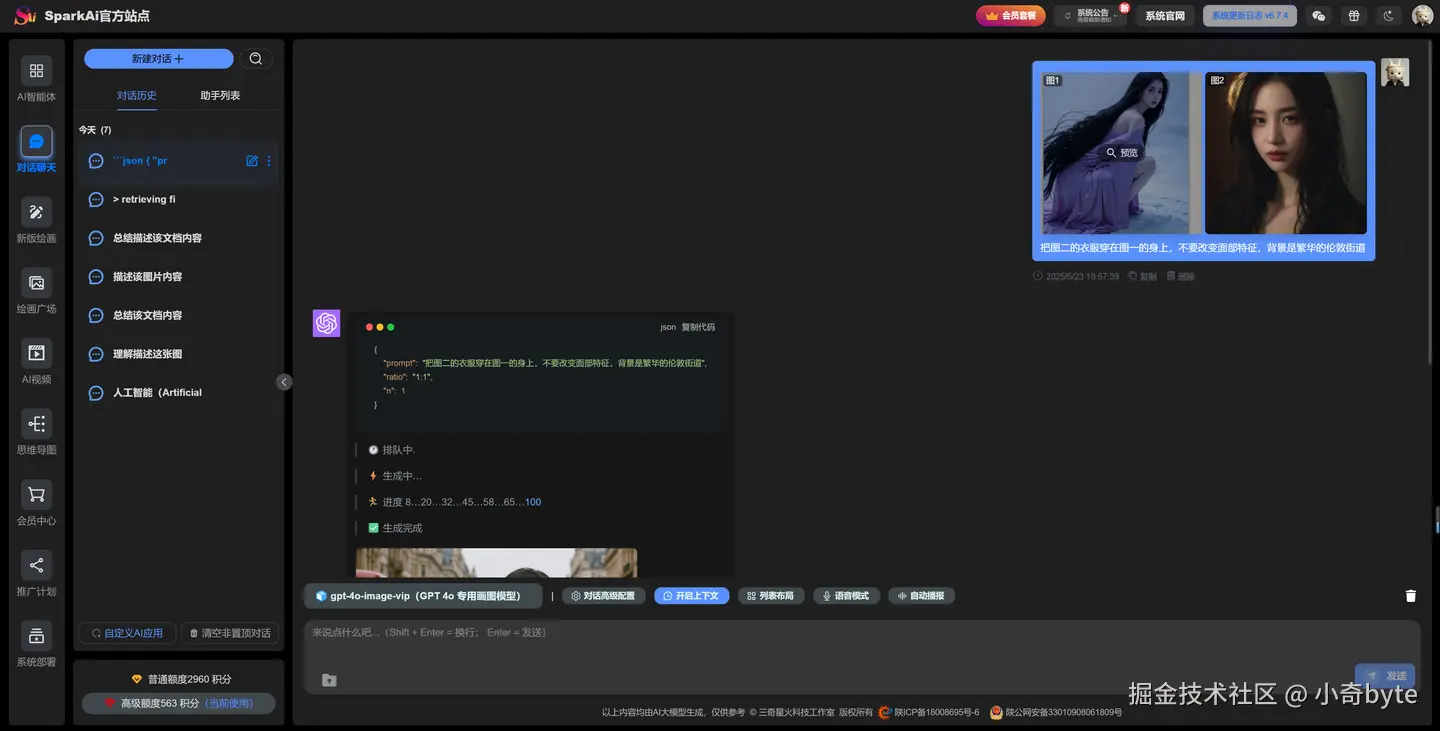Click 复制代码 above the JSON block
The width and height of the screenshot is (1440, 731).
[698, 327]
